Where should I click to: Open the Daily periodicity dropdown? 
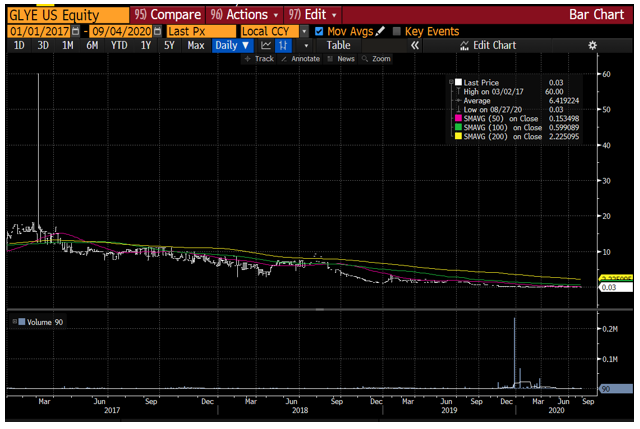[x=232, y=45]
